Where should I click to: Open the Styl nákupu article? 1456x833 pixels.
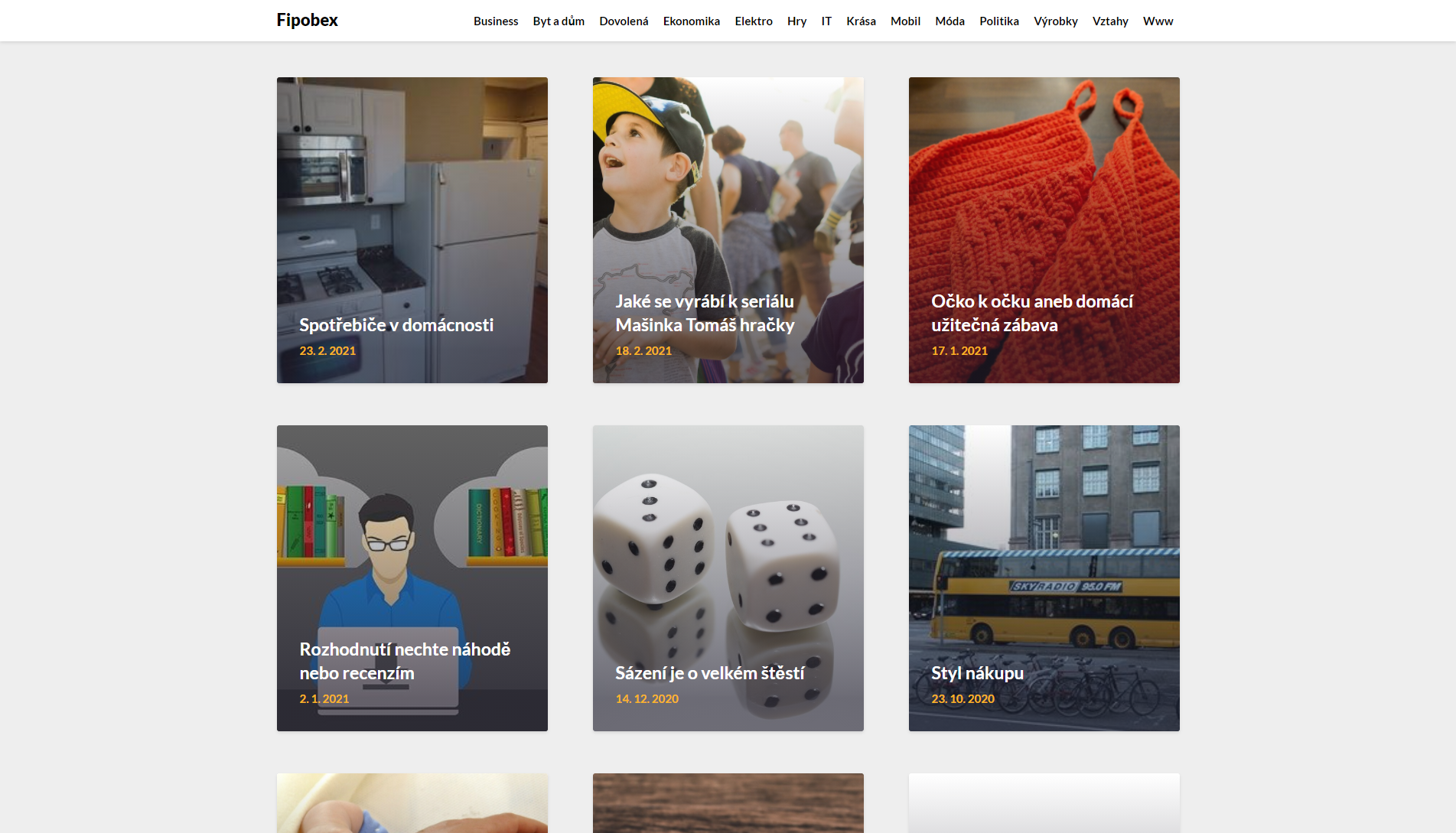tap(977, 673)
